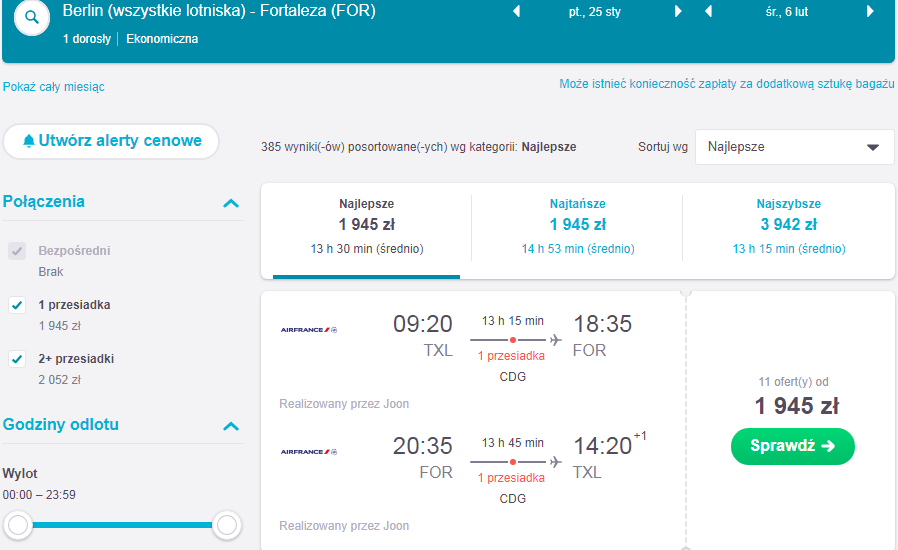Toggle the Bezpośredni checkbox
The image size is (898, 550).
pos(17,250)
